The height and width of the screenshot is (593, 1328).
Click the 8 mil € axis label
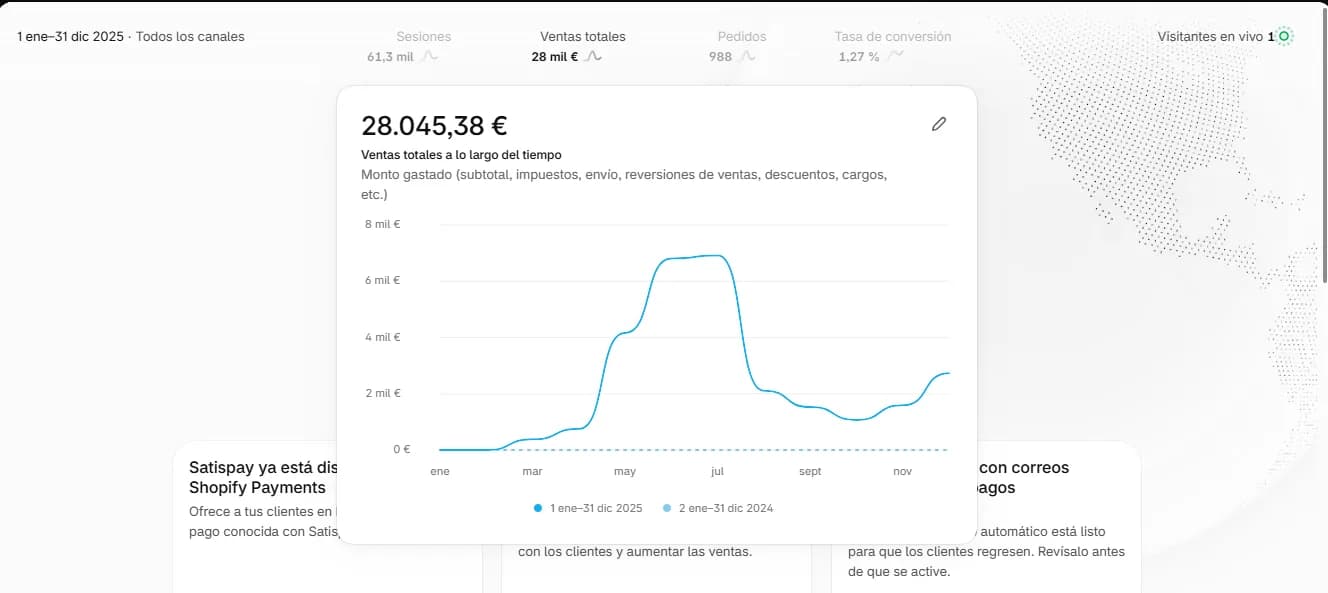point(383,224)
